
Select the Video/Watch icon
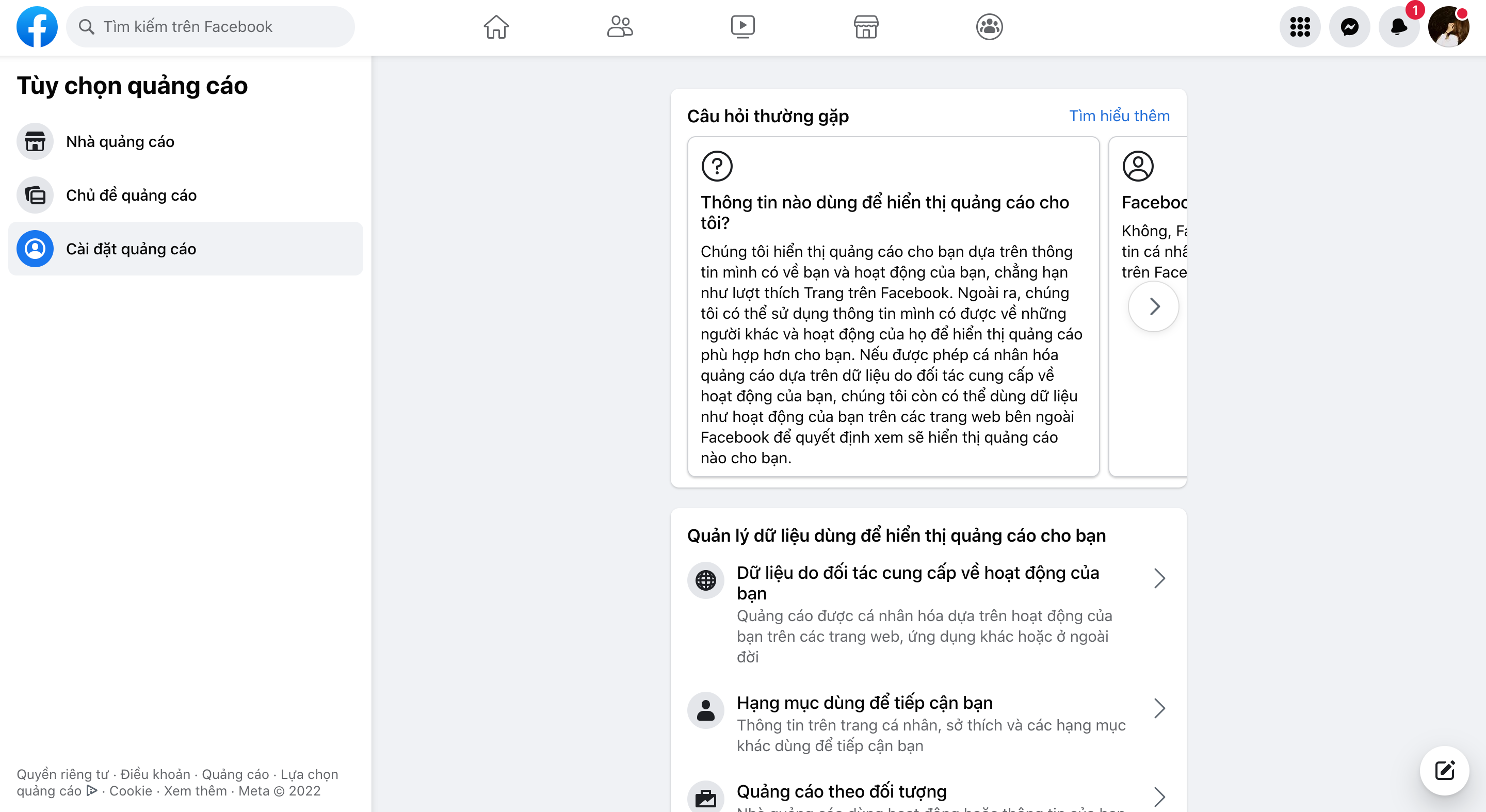[x=742, y=26]
